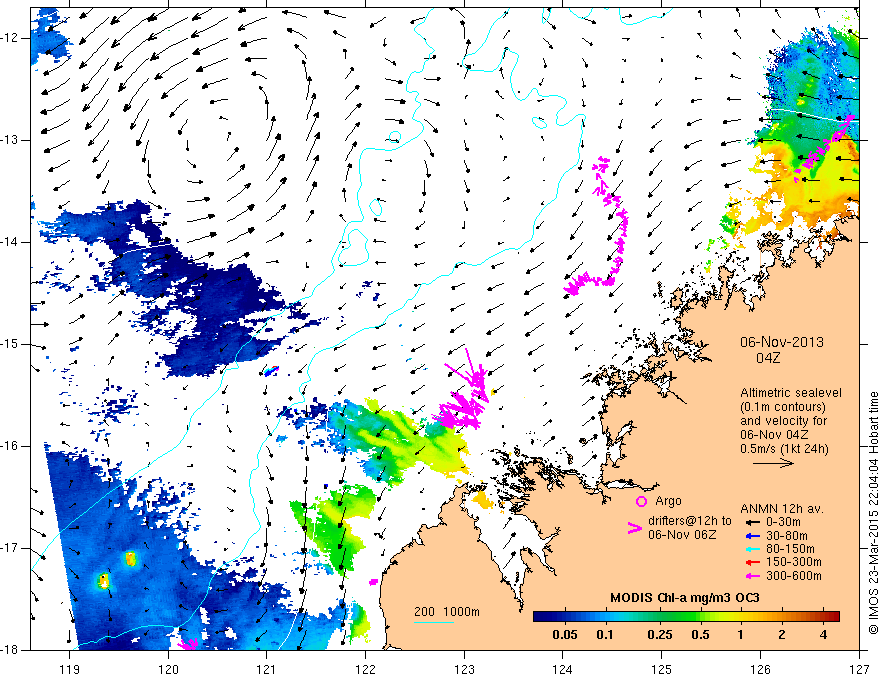880x680 pixels.
Task: Select the '06-Nov-2013' date text
Action: (x=782, y=342)
